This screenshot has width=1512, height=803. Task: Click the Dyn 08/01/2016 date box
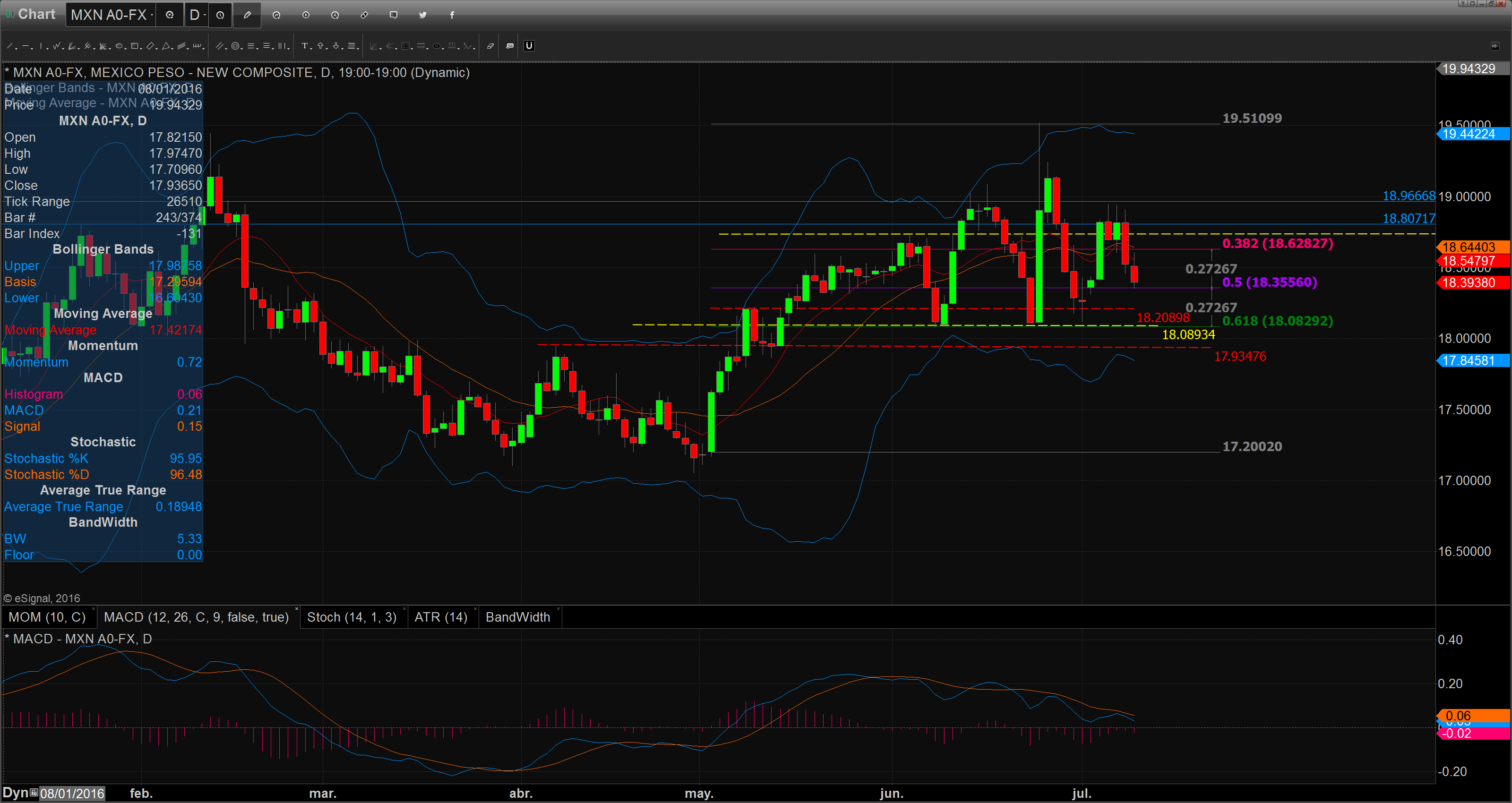[x=72, y=794]
